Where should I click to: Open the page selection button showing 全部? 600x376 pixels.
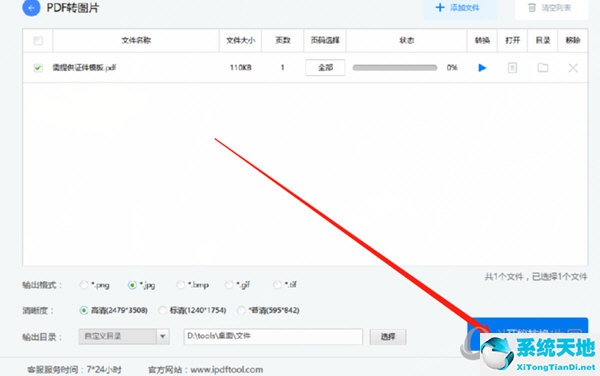click(325, 67)
